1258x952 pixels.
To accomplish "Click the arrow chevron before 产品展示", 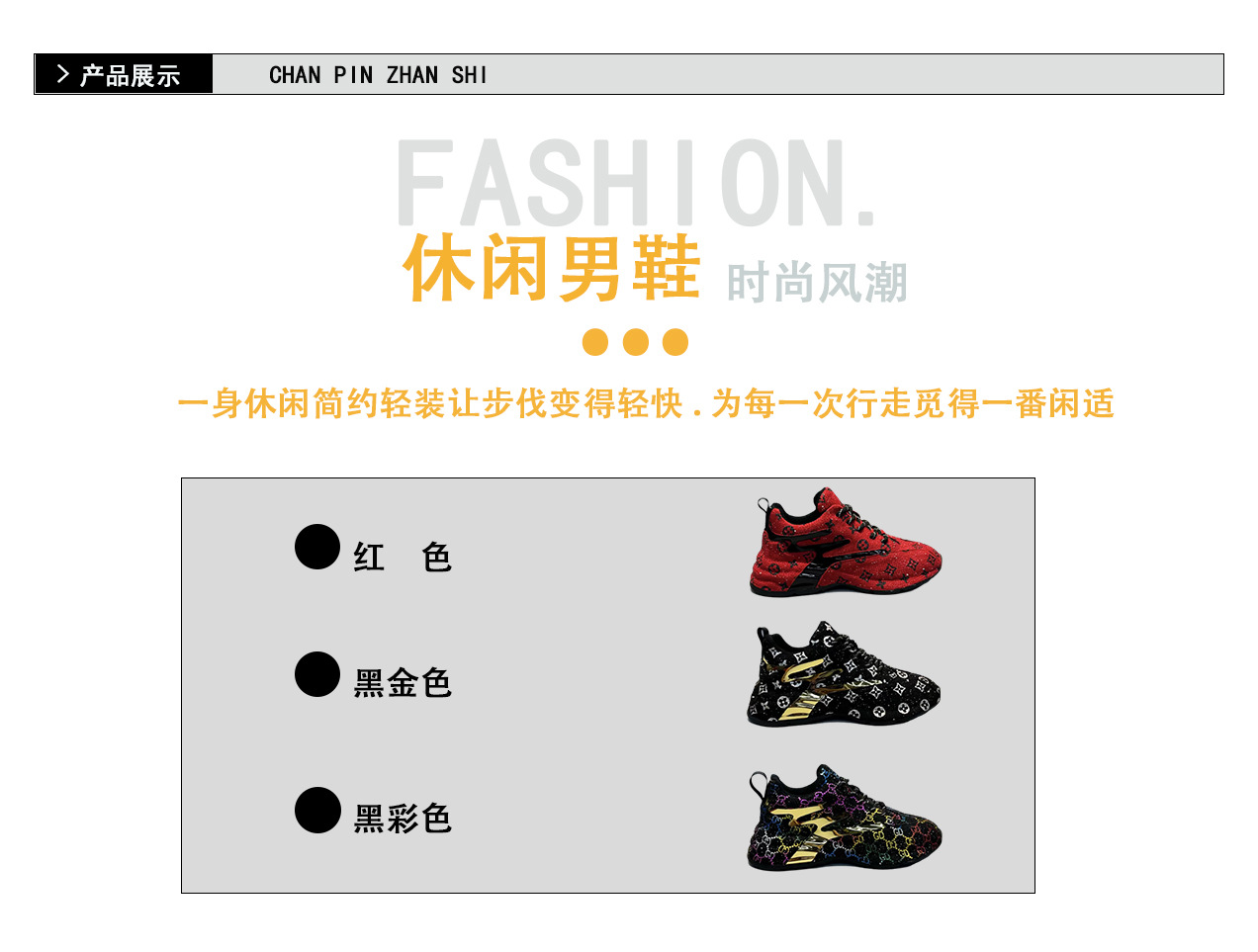I will 63,74.
